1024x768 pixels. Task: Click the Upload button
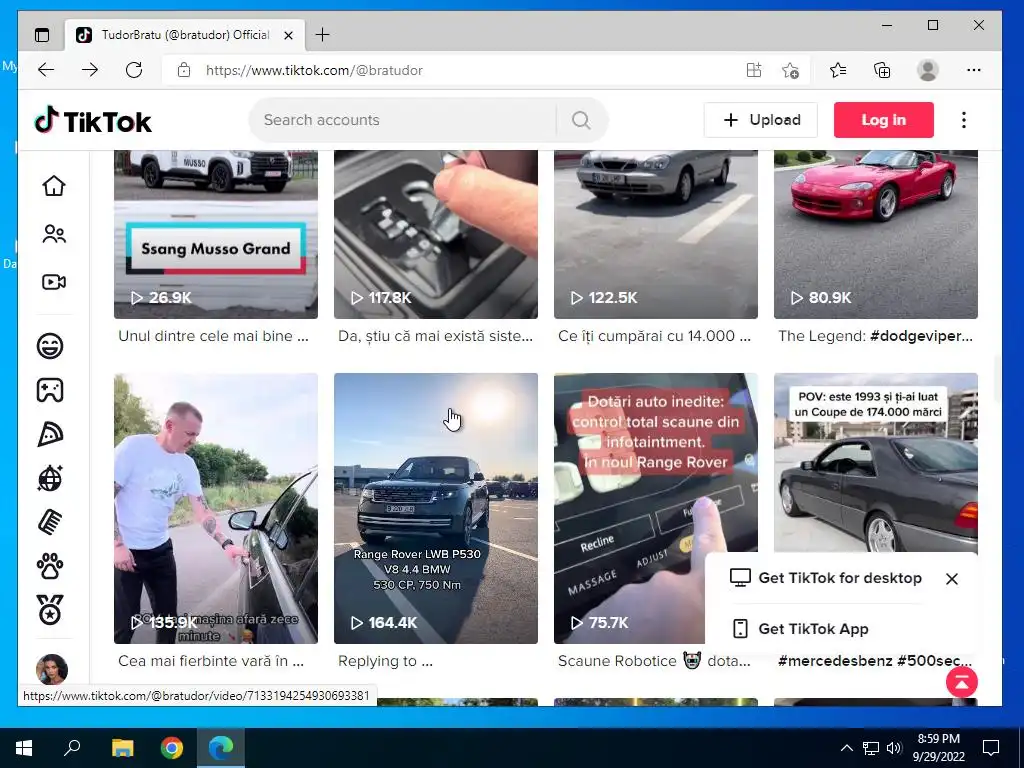click(761, 120)
